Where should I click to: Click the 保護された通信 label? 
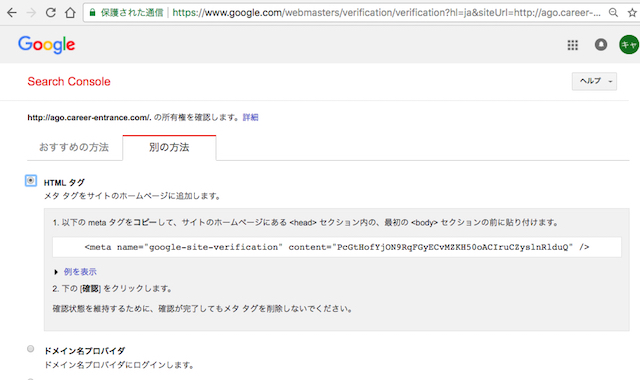pos(132,13)
